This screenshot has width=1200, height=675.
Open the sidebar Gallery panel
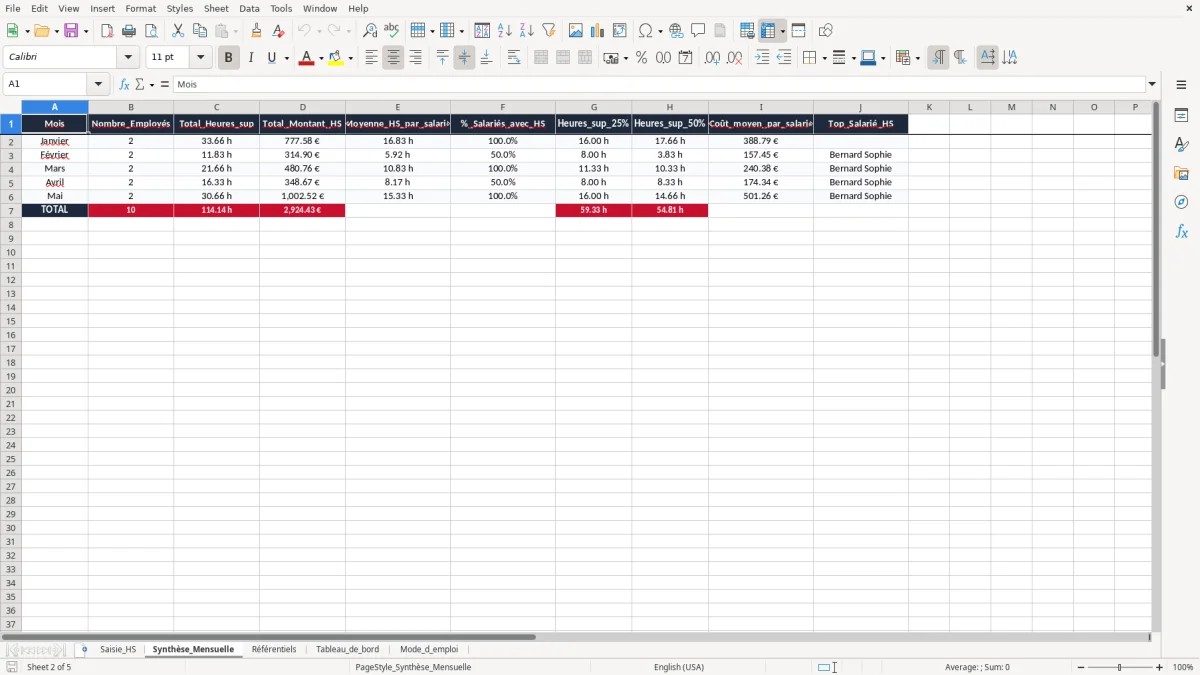click(1181, 173)
